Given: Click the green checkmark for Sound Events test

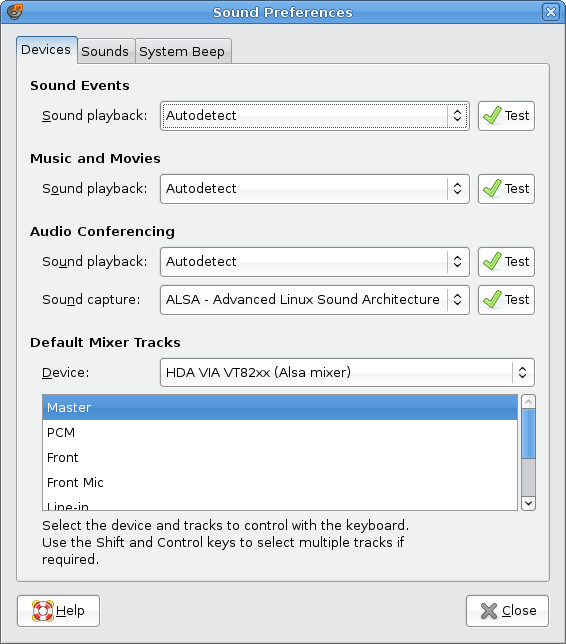Looking at the screenshot, I should [492, 115].
